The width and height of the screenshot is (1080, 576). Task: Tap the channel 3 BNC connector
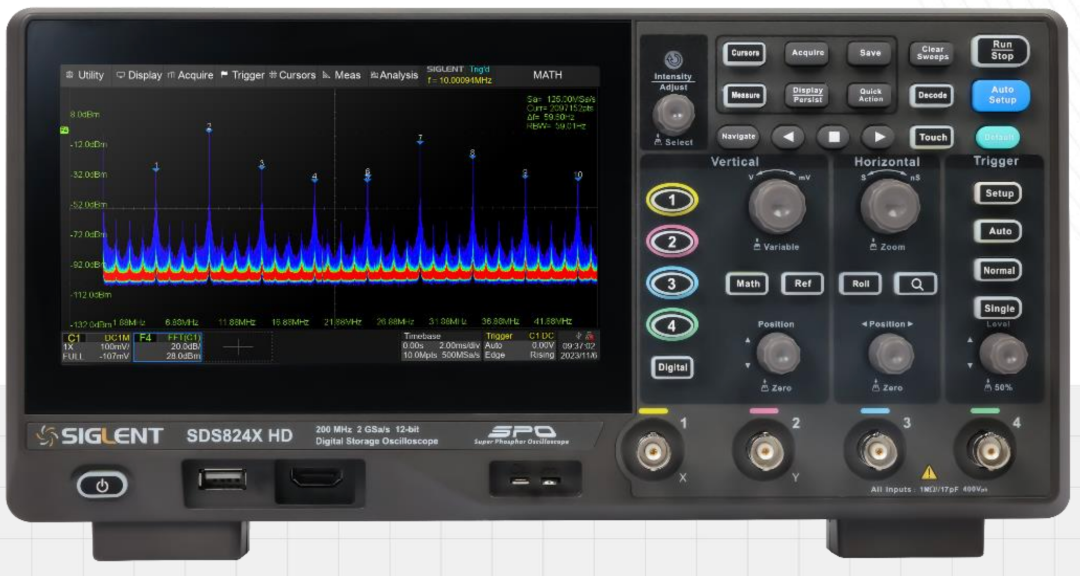click(x=877, y=453)
